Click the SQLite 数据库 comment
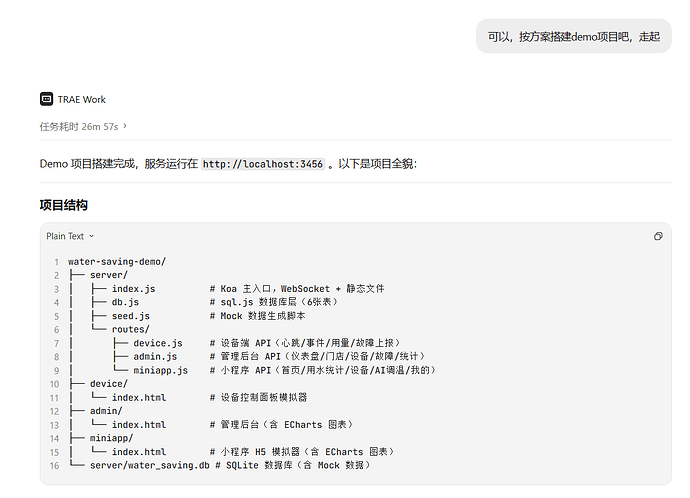 (293, 465)
